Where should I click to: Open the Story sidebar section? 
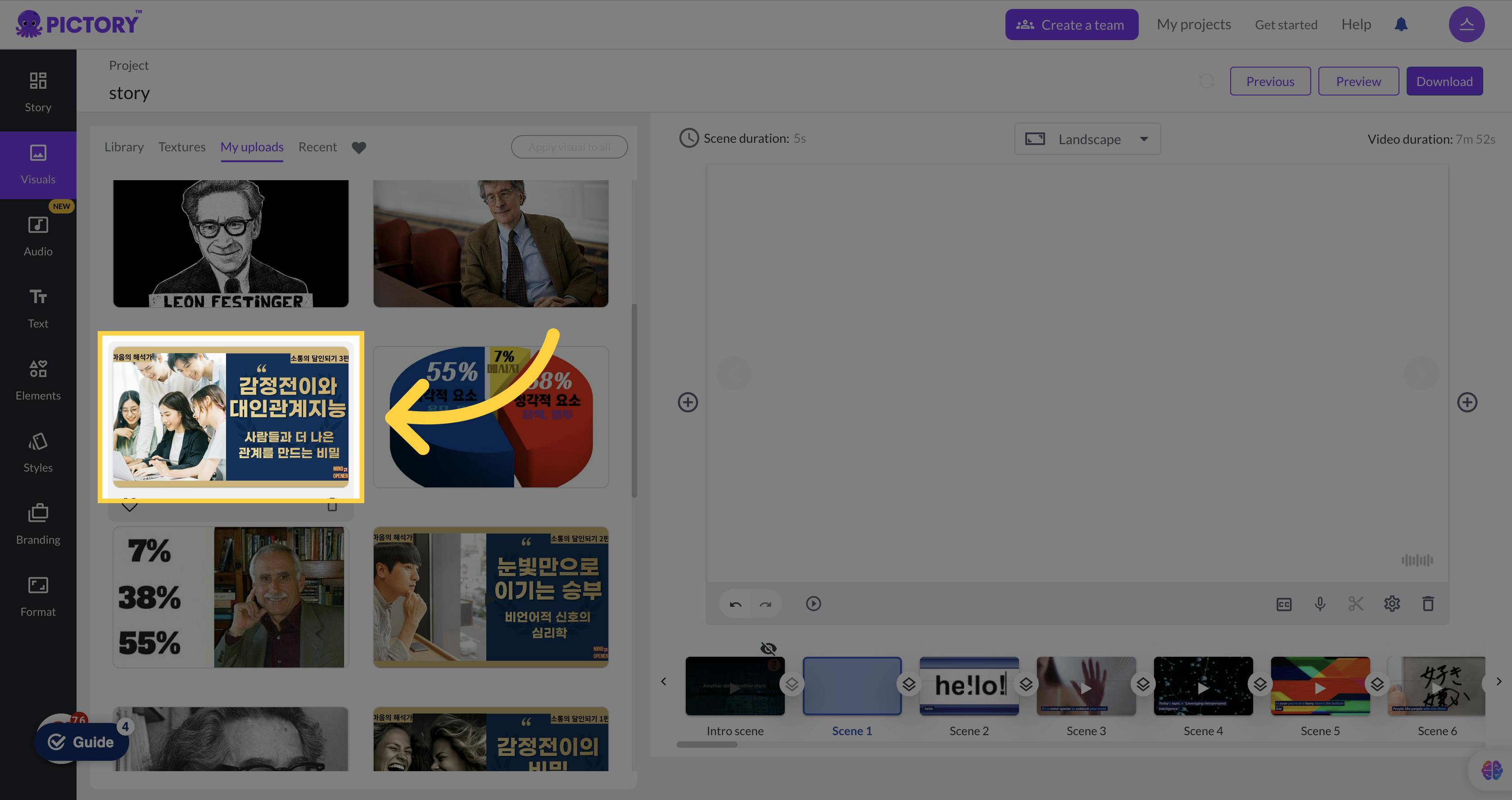38,92
